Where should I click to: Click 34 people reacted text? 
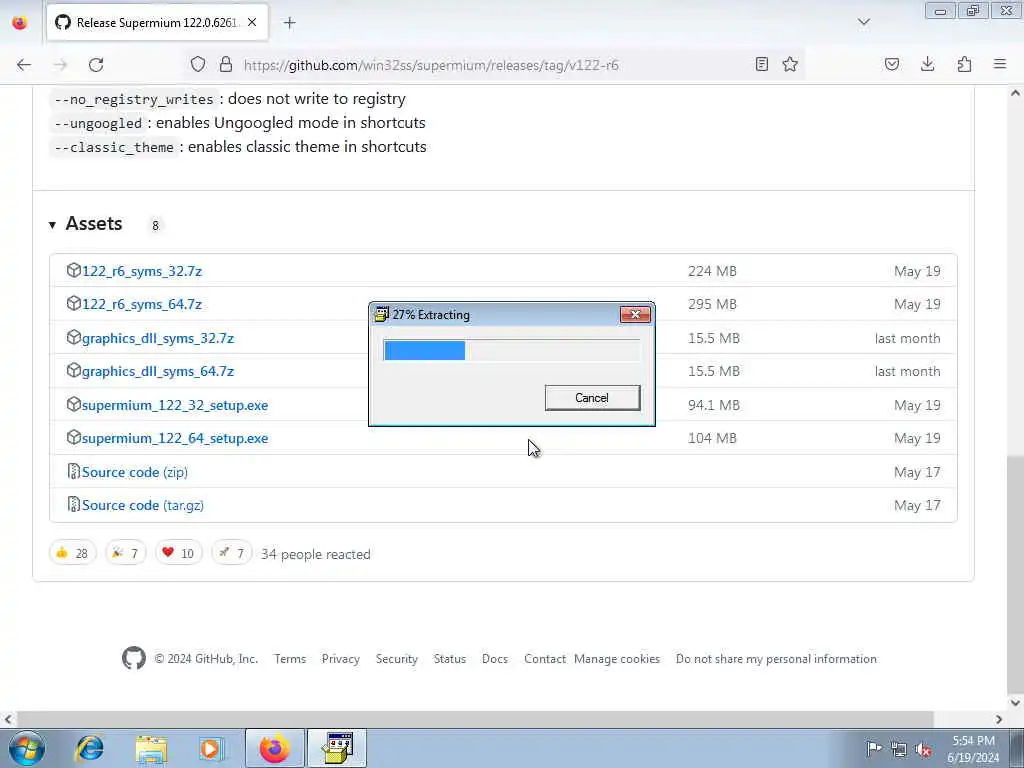[315, 554]
